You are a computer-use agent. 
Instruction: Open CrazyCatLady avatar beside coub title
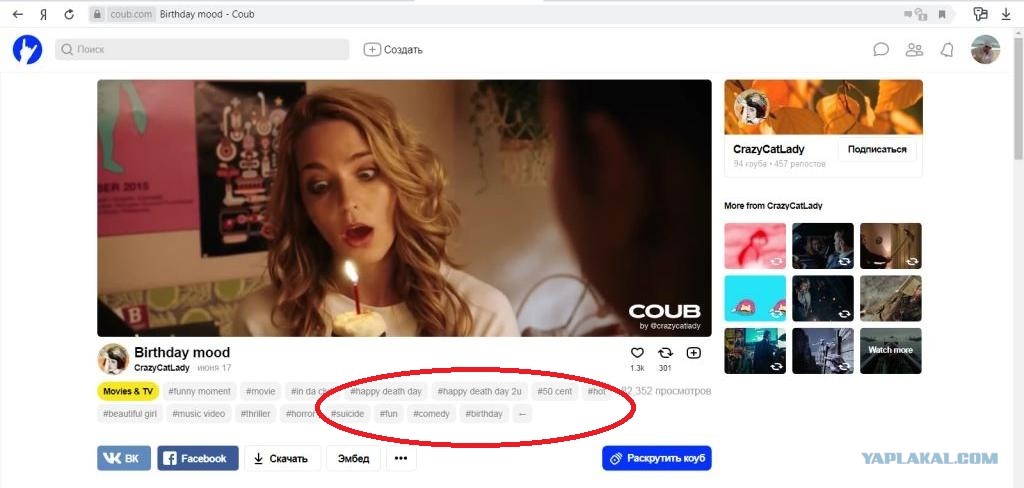pyautogui.click(x=113, y=359)
